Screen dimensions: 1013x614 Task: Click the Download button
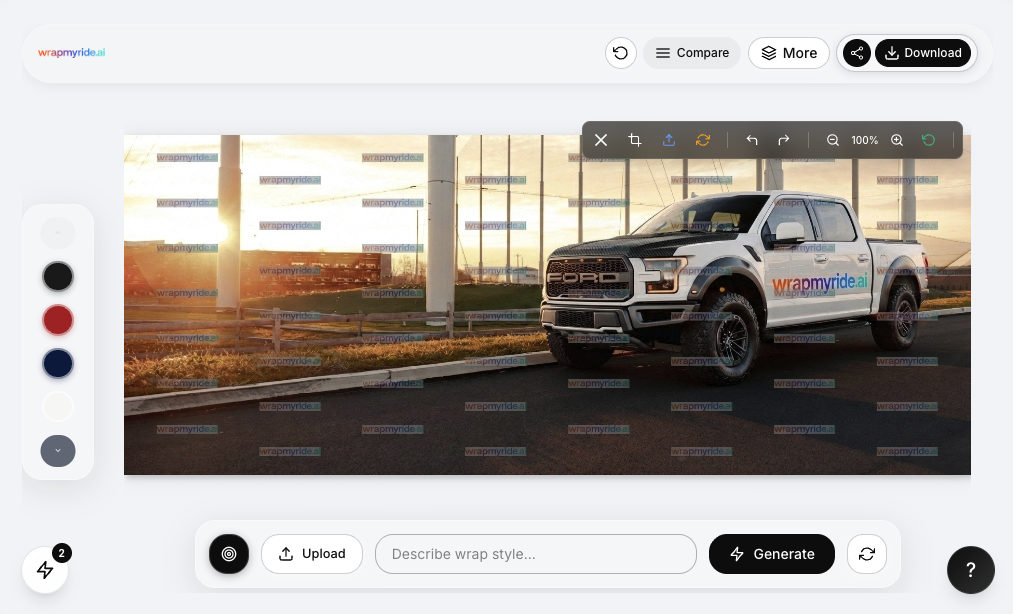924,52
